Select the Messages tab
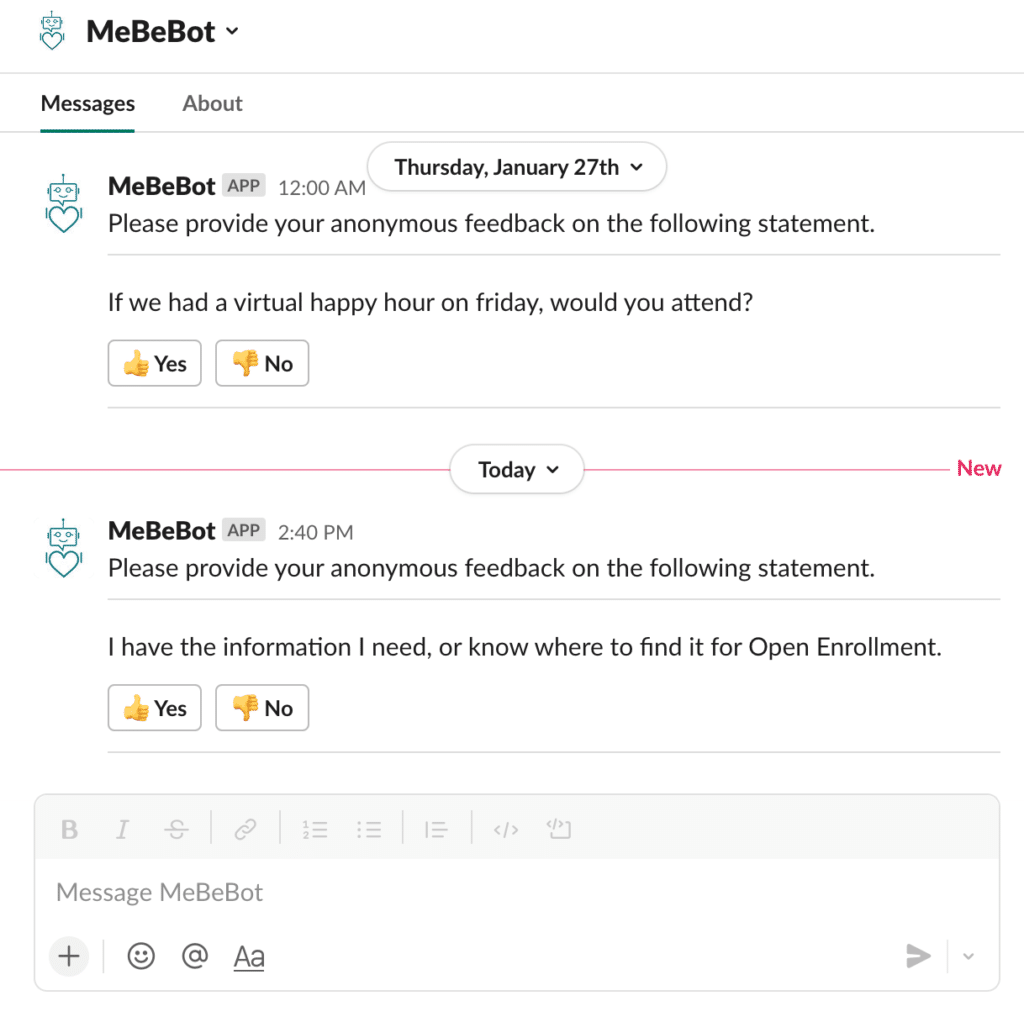1024x1022 pixels. click(x=88, y=103)
